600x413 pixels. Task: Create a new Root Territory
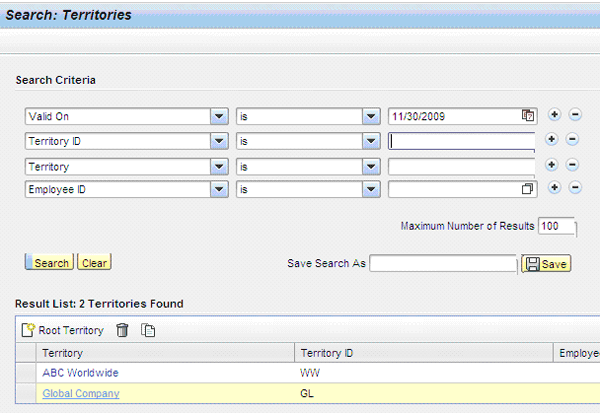coord(62,330)
